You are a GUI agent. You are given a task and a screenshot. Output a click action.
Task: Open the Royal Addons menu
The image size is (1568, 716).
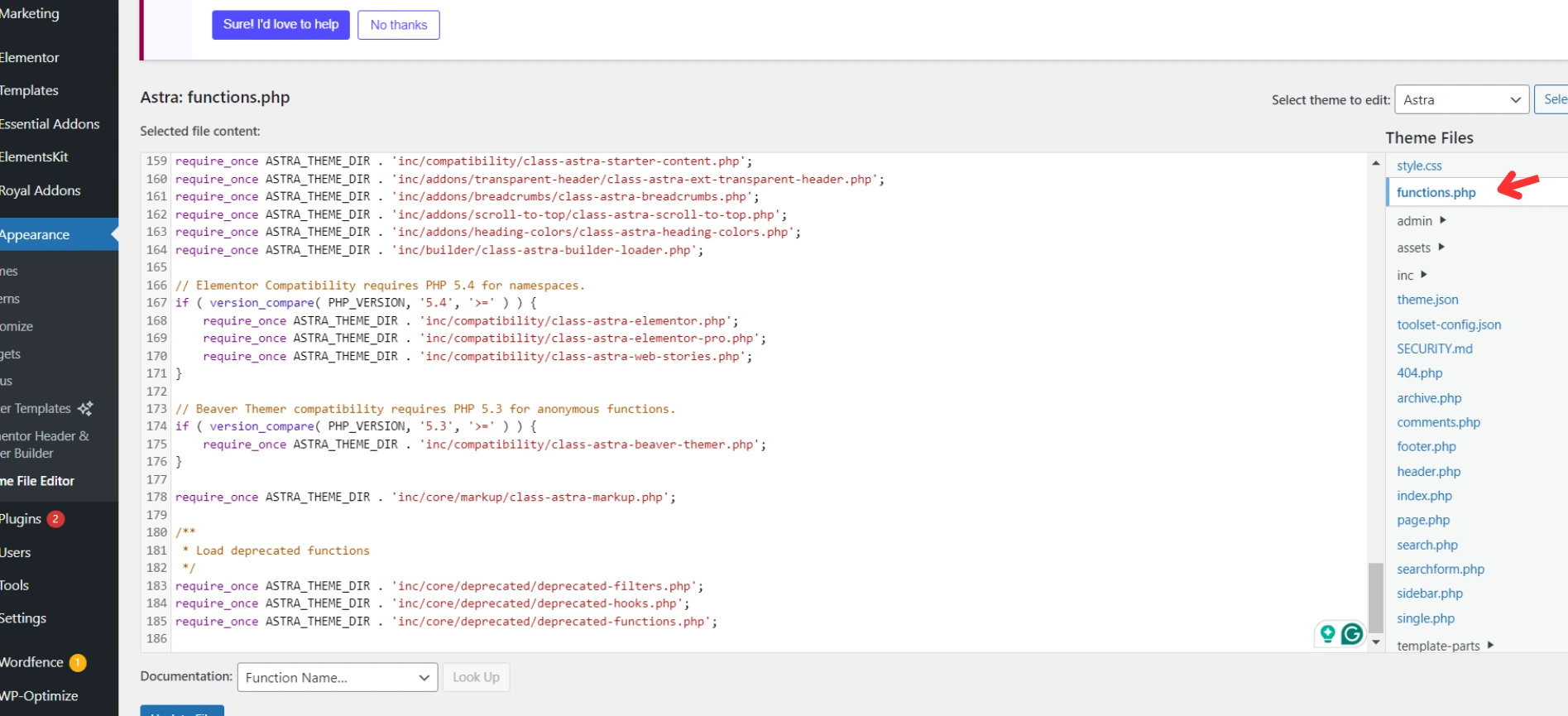[41, 190]
